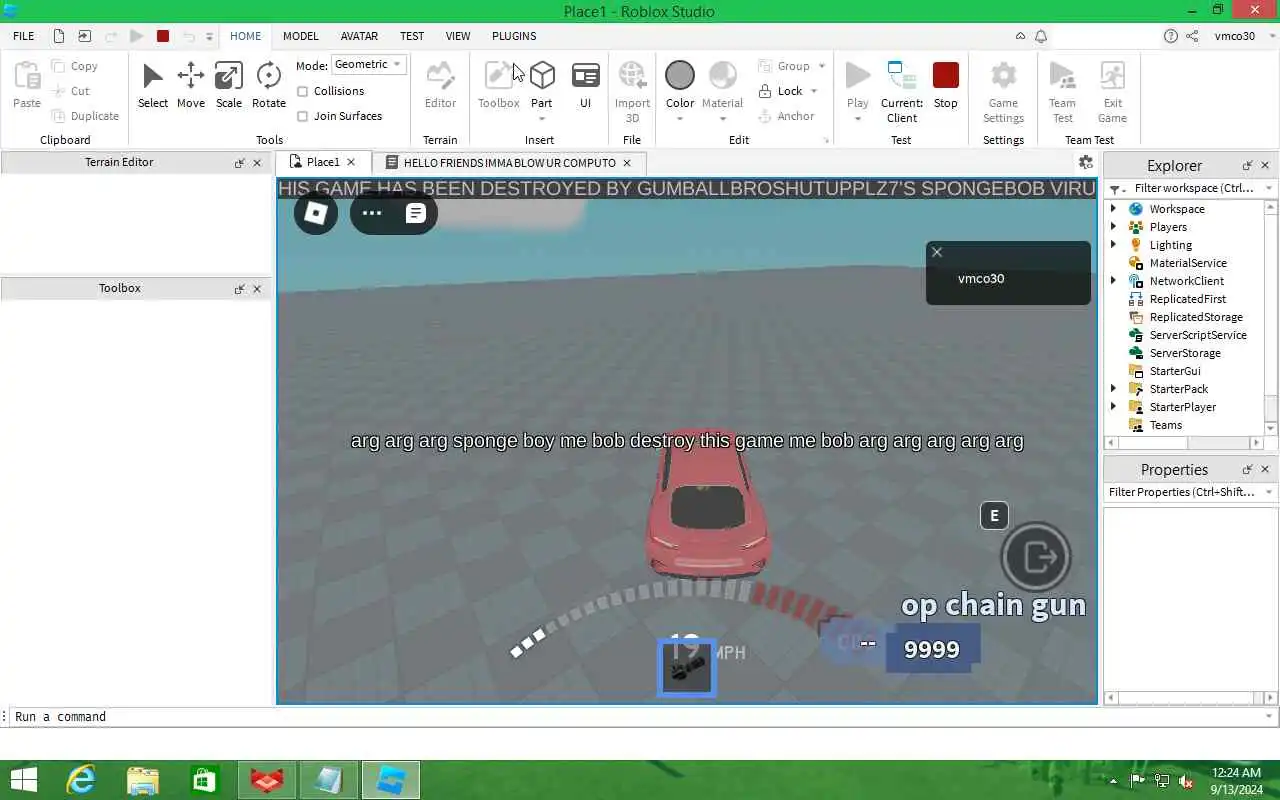
Task: Open the Terrain Editor icon
Action: [440, 85]
